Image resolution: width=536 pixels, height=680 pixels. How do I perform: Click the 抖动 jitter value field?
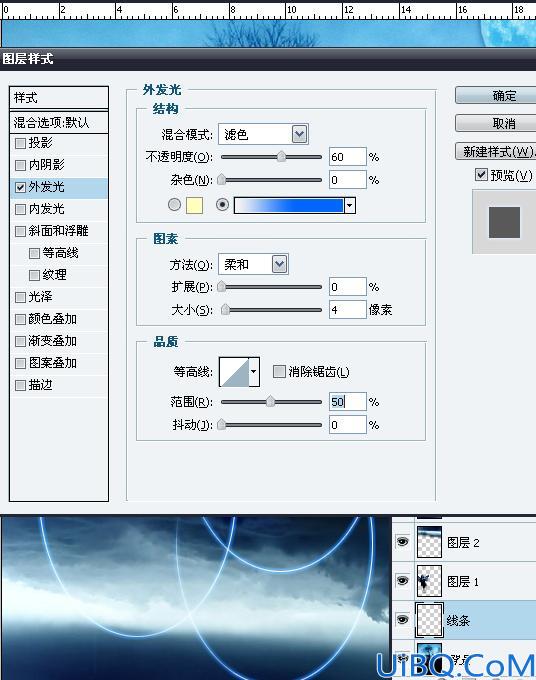pyautogui.click(x=348, y=425)
